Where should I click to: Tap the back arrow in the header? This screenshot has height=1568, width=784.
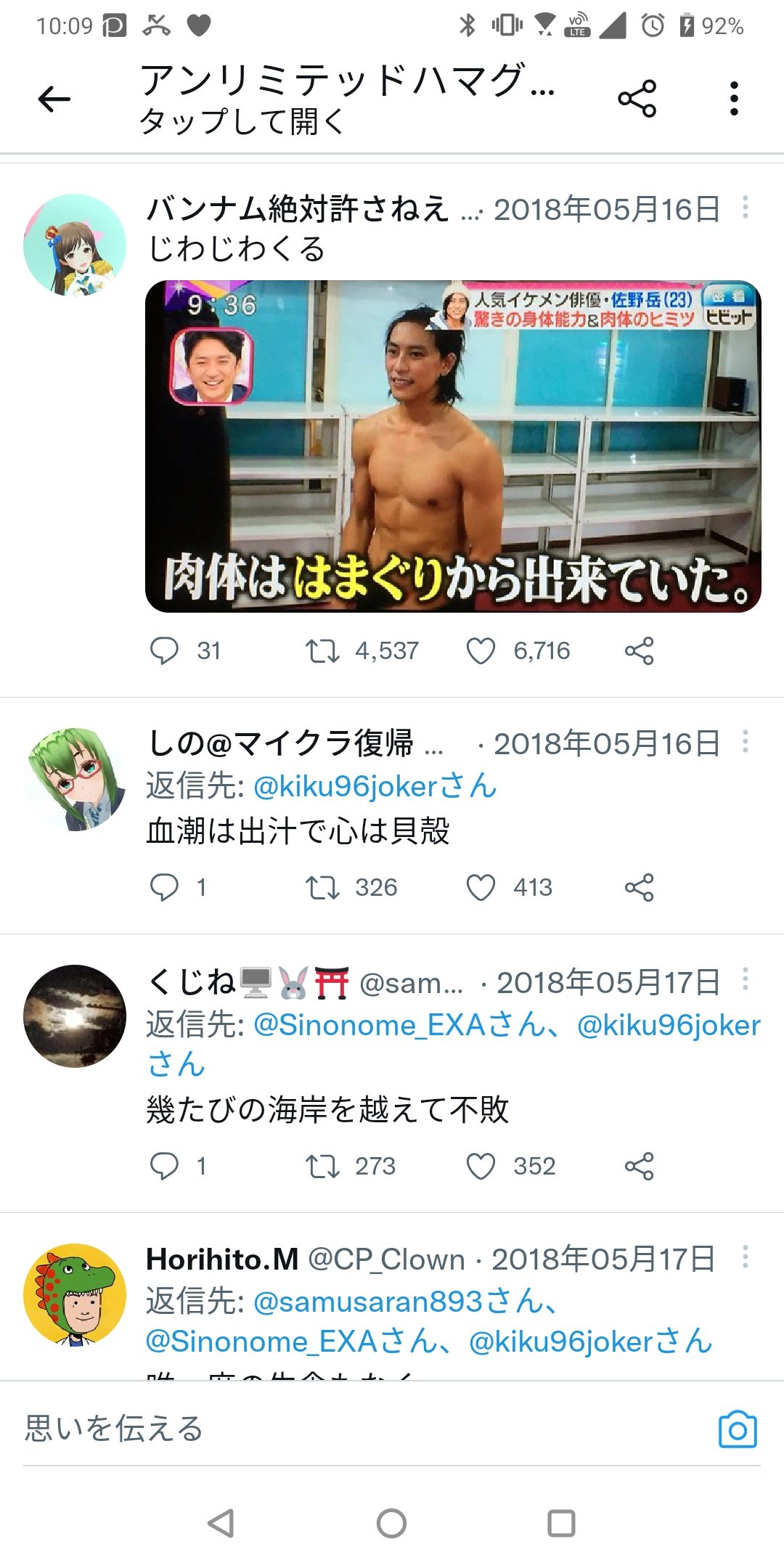pos(54,99)
